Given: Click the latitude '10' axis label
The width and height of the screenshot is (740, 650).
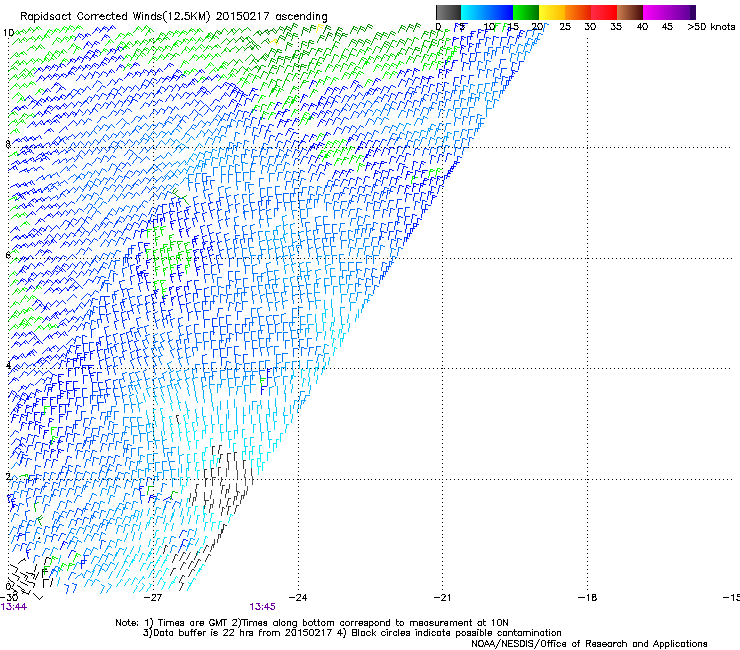Looking at the screenshot, I should tap(8, 33).
